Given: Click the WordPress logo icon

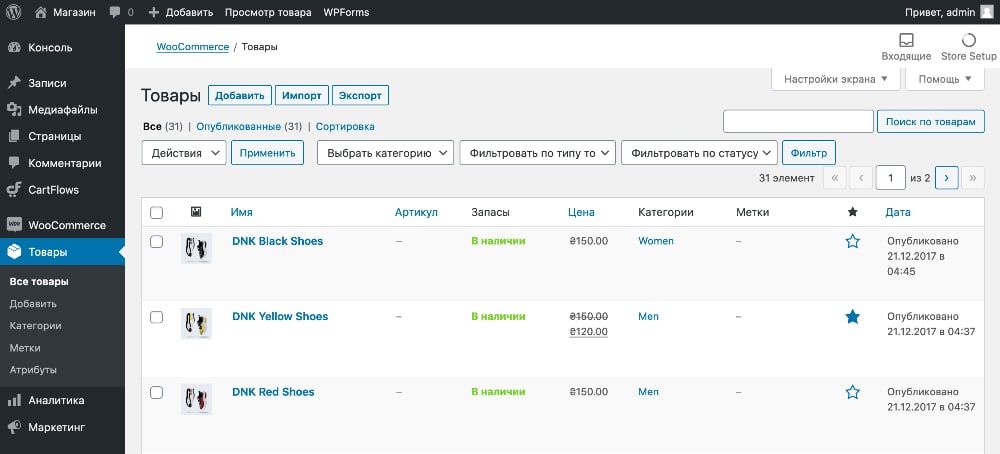Looking at the screenshot, I should pos(14,12).
